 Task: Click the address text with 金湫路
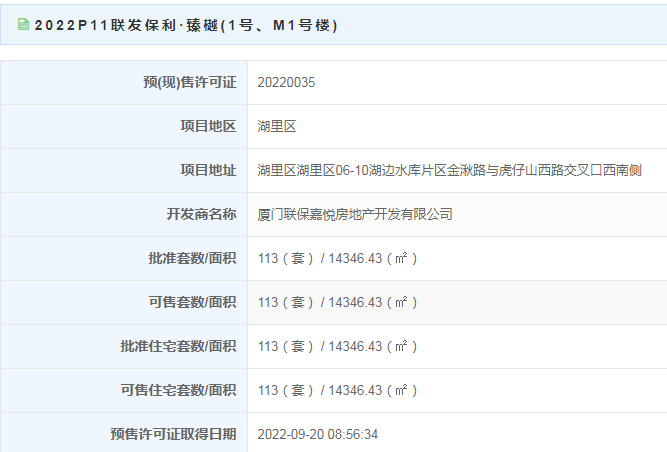449,170
